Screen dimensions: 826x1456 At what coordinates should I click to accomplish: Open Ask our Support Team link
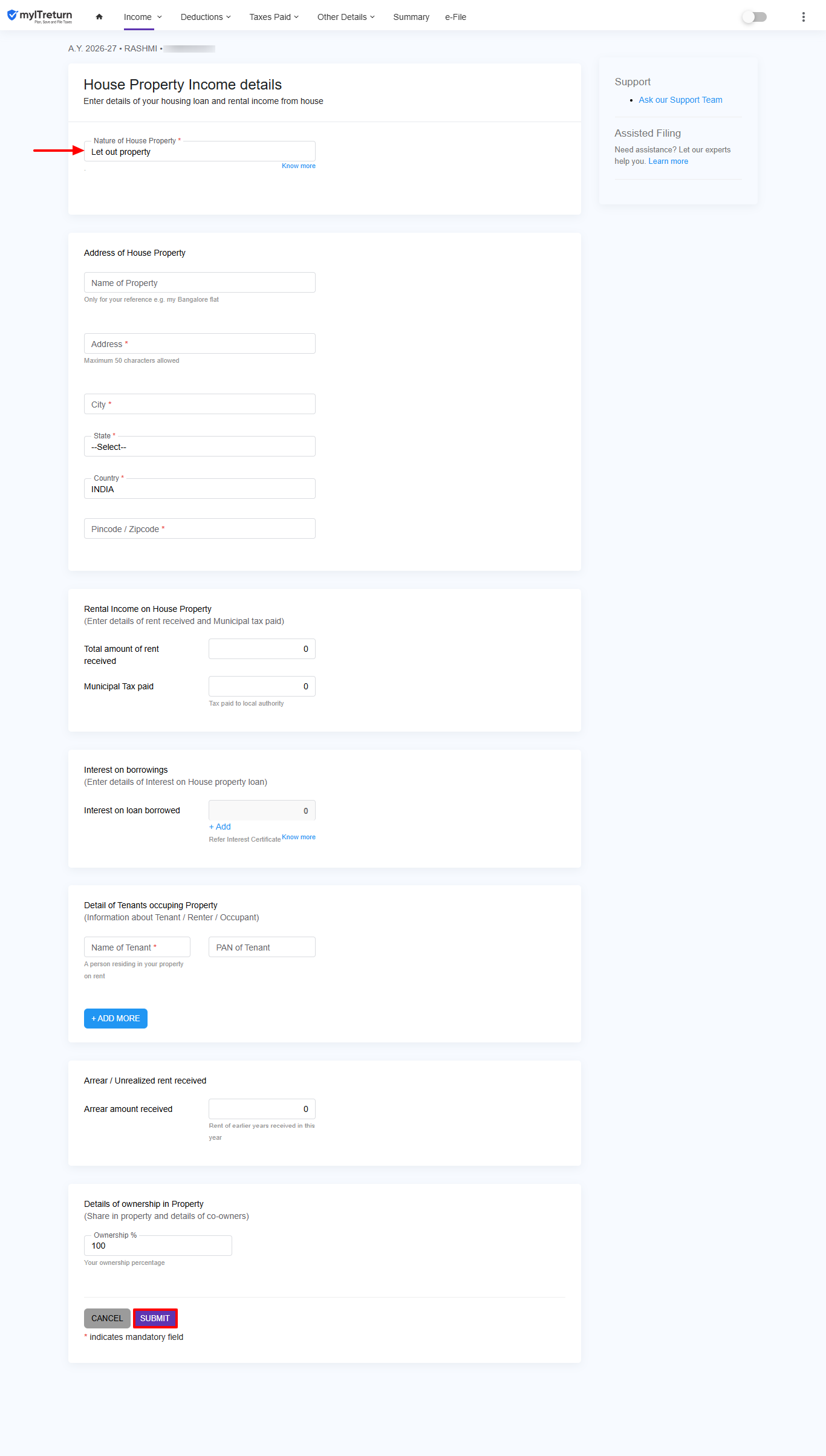[x=680, y=100]
